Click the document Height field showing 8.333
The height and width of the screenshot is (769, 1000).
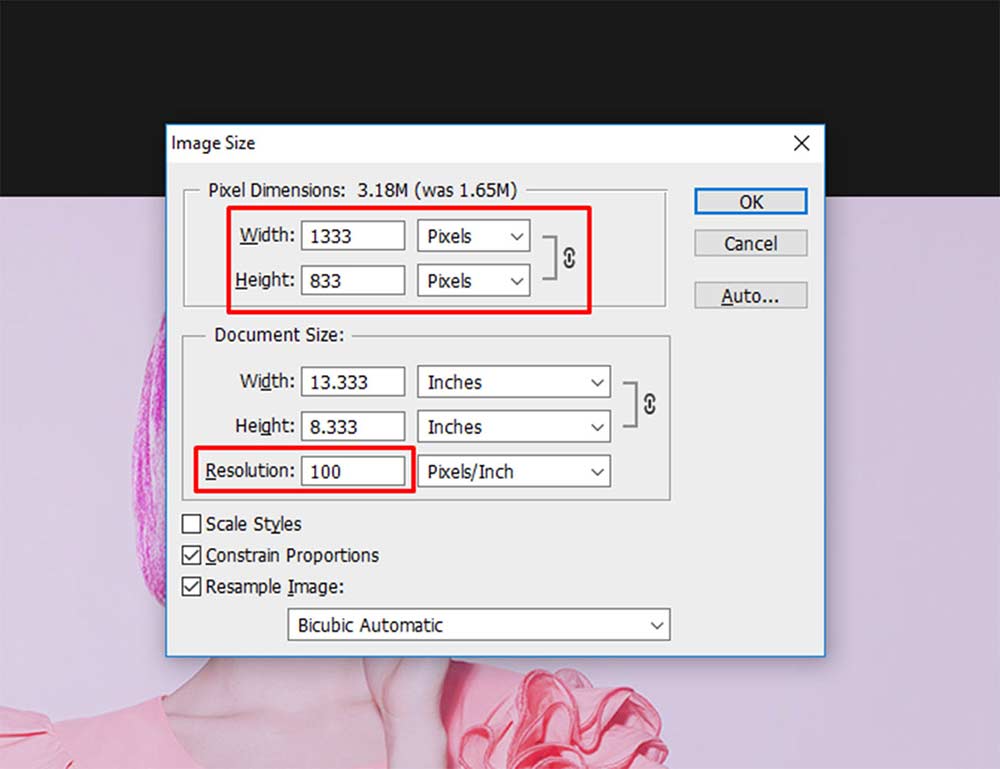click(352, 426)
